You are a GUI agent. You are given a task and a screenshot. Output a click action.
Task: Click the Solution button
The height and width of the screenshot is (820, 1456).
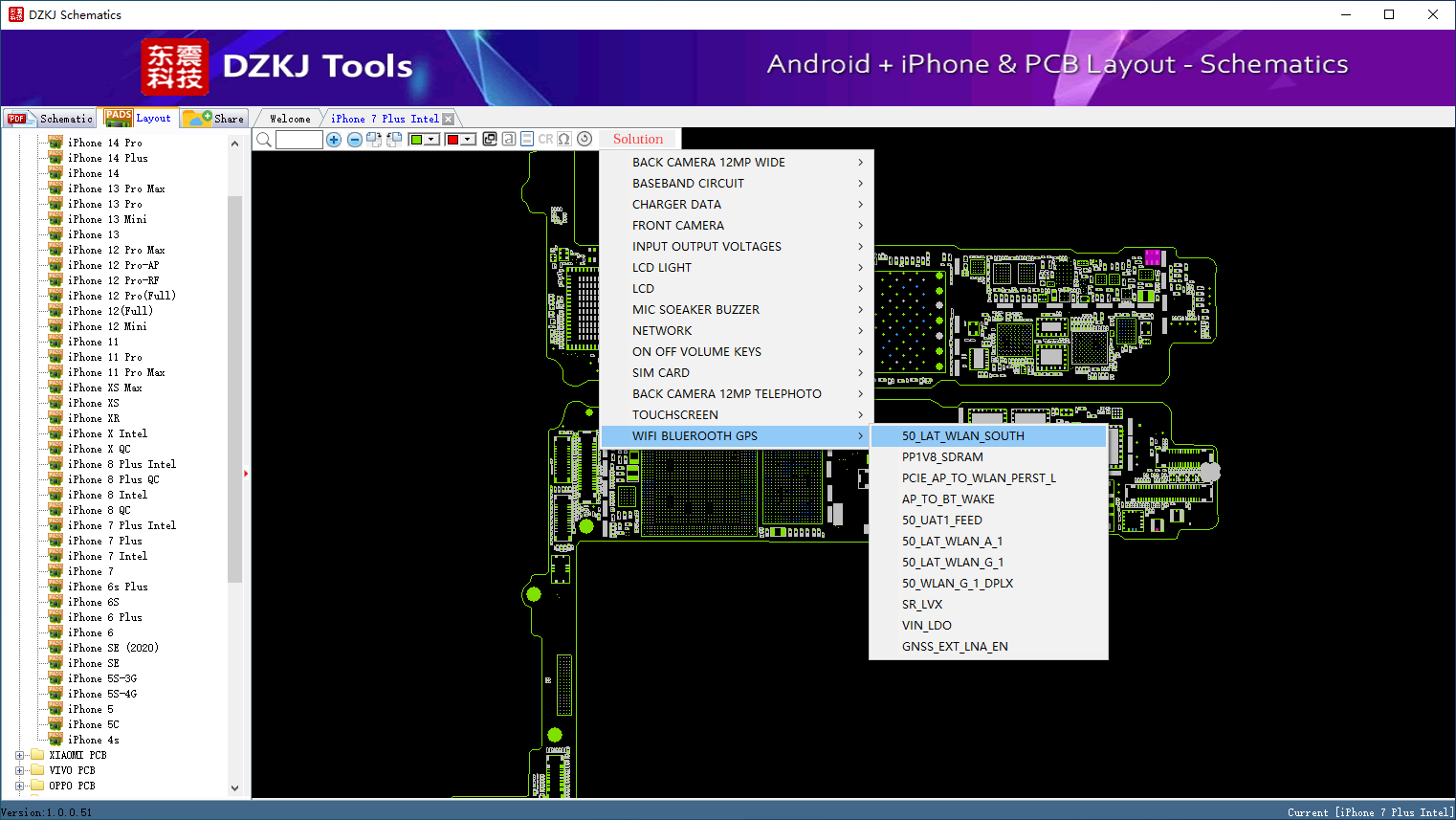(638, 139)
